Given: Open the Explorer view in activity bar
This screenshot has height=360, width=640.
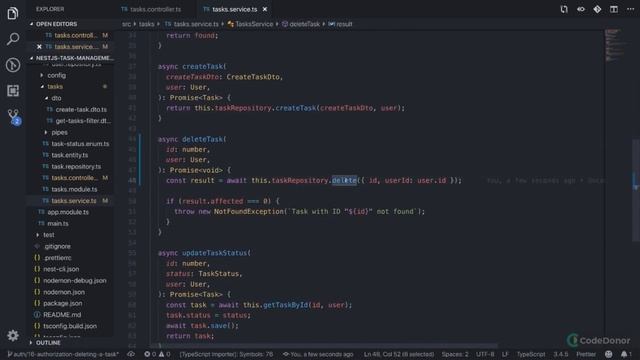Looking at the screenshot, I should coord(13,13).
